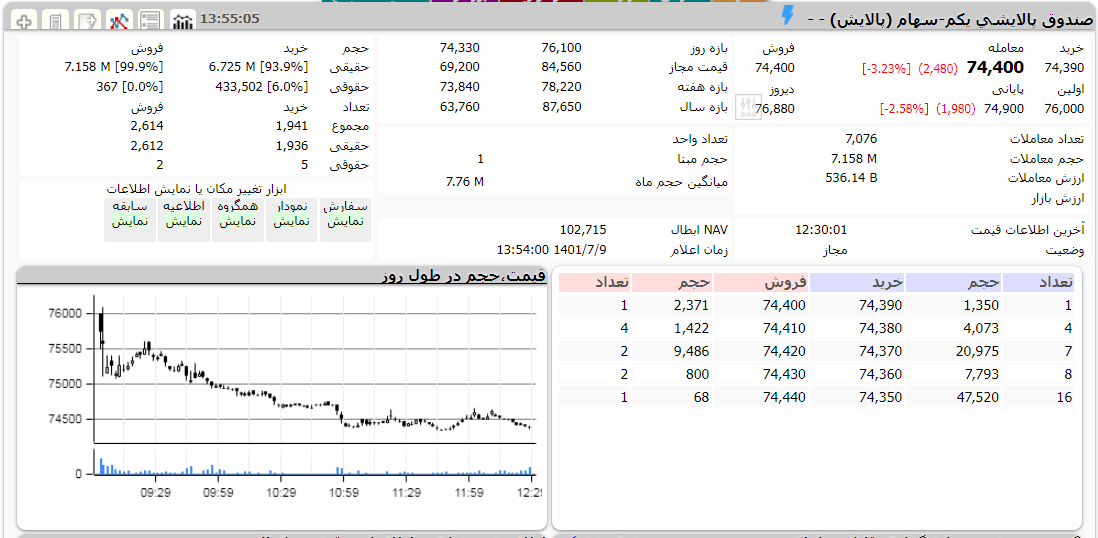1098x538 pixels.
Task: Open the calculator icon in top toolbar
Action: pos(55,21)
